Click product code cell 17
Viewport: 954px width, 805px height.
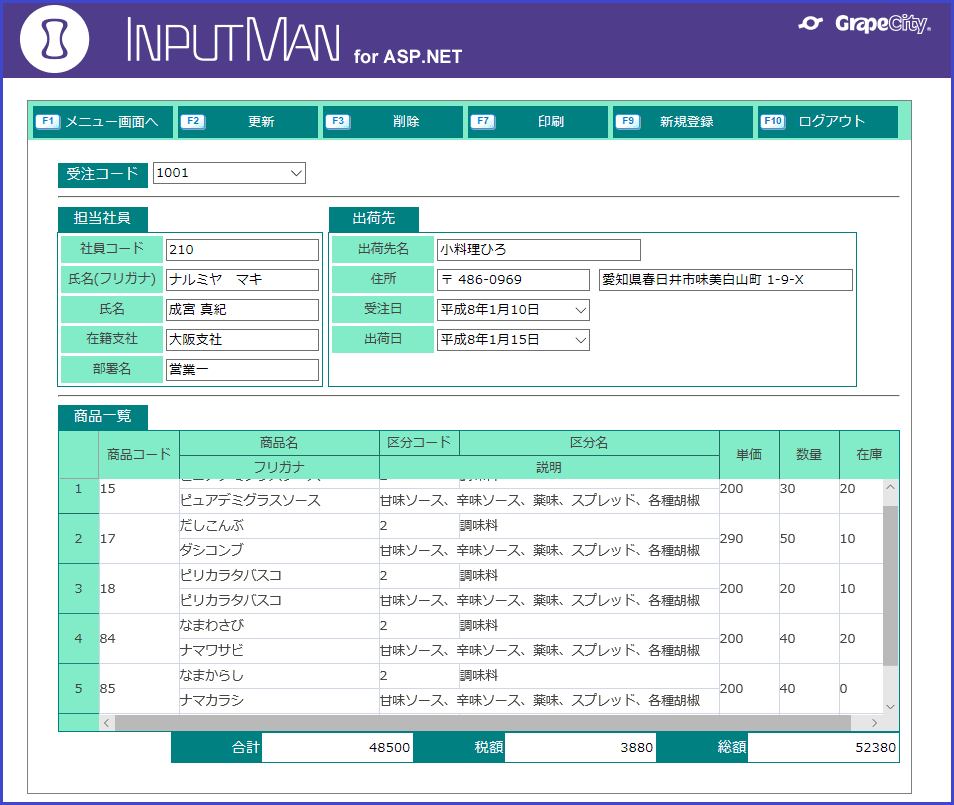point(139,538)
